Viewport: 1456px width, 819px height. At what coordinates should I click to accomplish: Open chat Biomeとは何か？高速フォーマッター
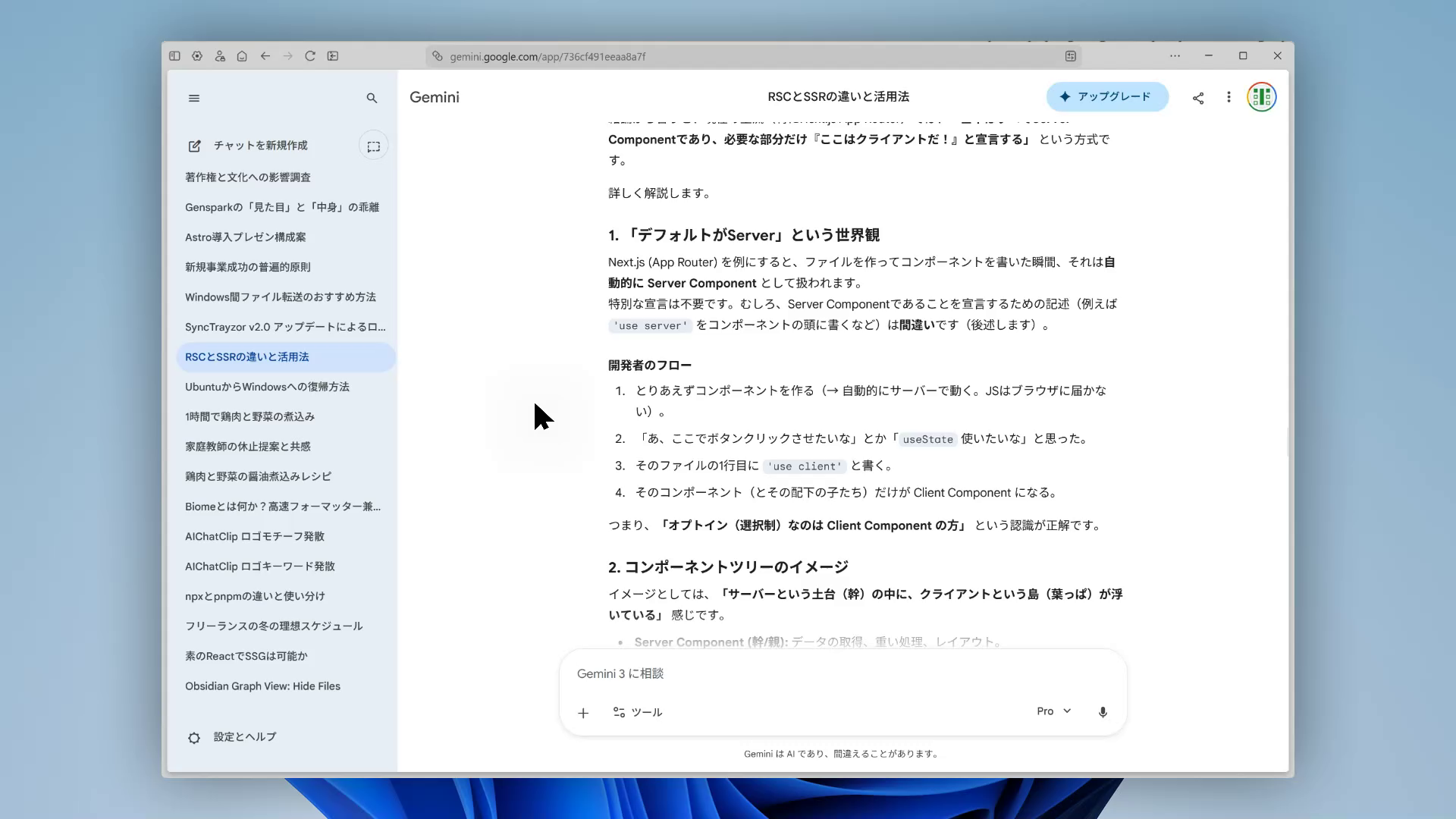pos(285,507)
